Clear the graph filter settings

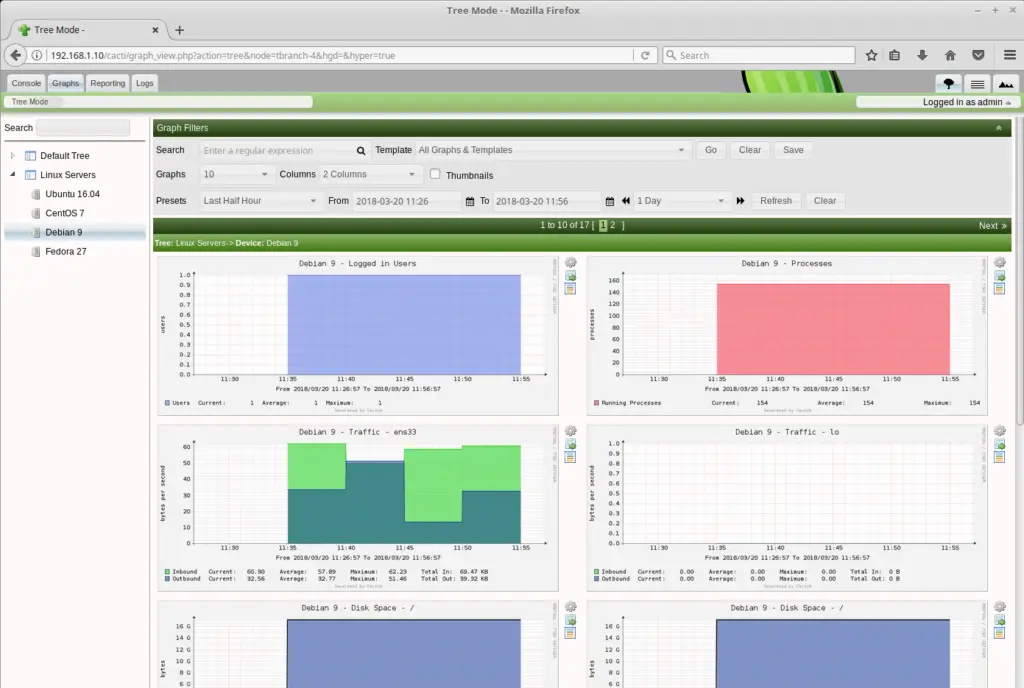(x=750, y=150)
